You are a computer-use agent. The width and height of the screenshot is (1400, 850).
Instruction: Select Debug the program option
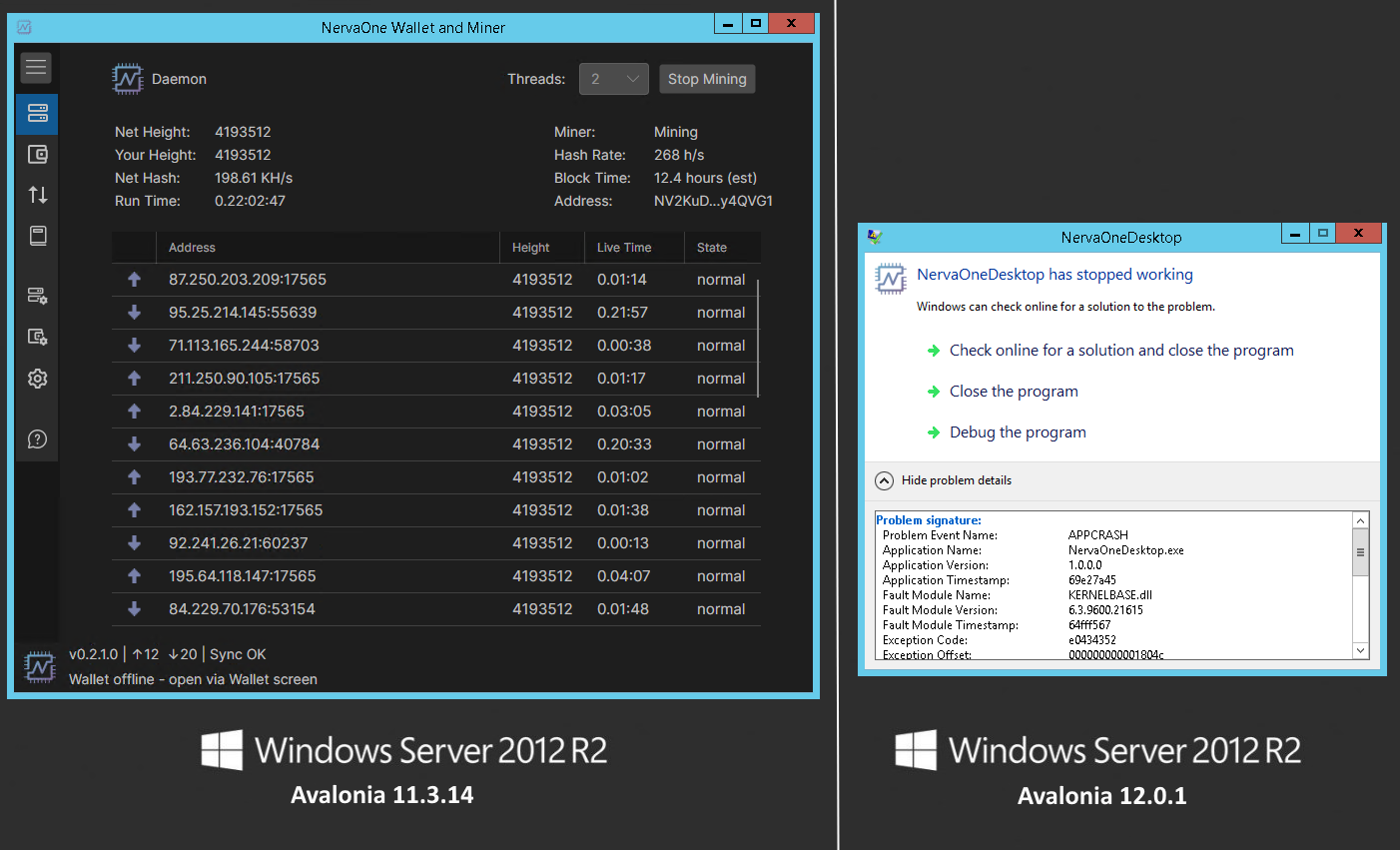pos(1017,432)
